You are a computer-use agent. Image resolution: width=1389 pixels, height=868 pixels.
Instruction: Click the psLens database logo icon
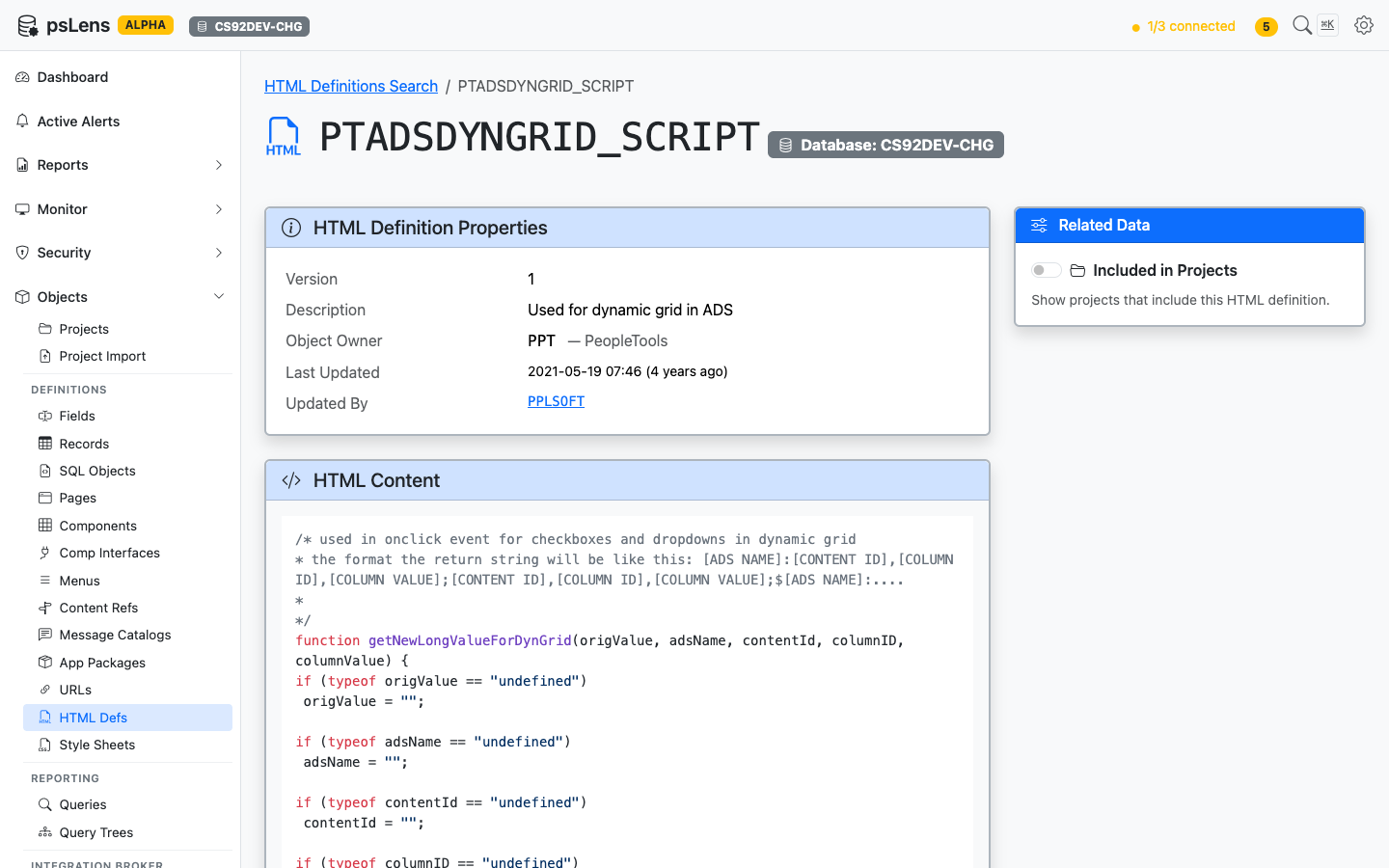pyautogui.click(x=28, y=26)
